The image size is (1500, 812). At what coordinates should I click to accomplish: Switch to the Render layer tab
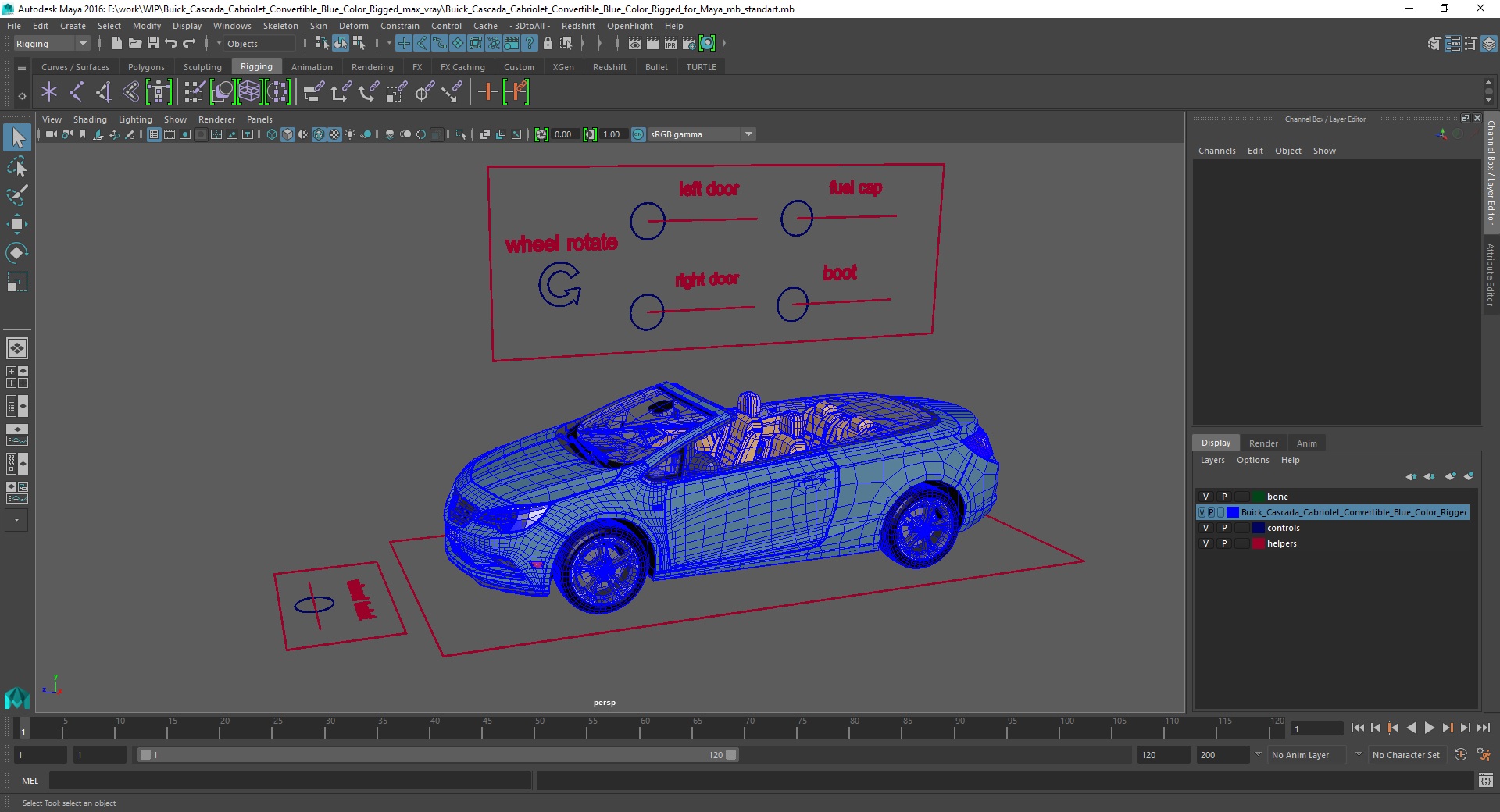click(1263, 443)
